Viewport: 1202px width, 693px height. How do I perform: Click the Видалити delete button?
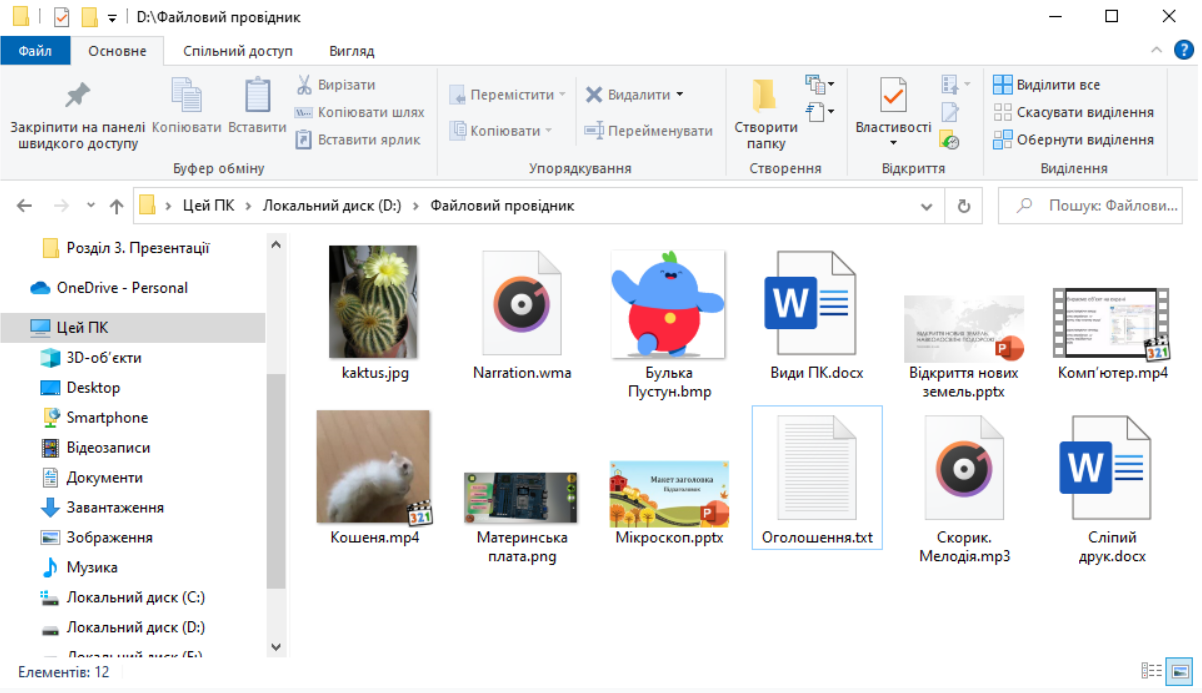coord(627,95)
